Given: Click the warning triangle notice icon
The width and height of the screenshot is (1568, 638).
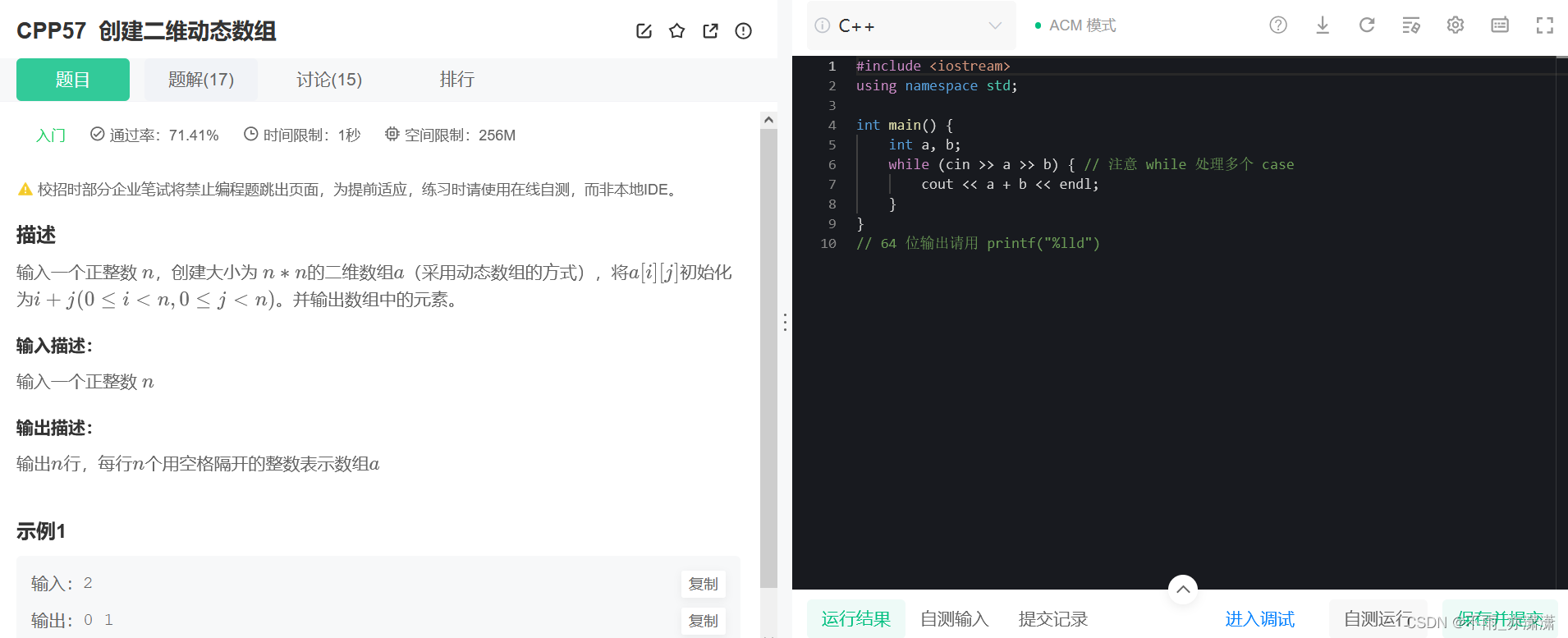Looking at the screenshot, I should (25, 190).
